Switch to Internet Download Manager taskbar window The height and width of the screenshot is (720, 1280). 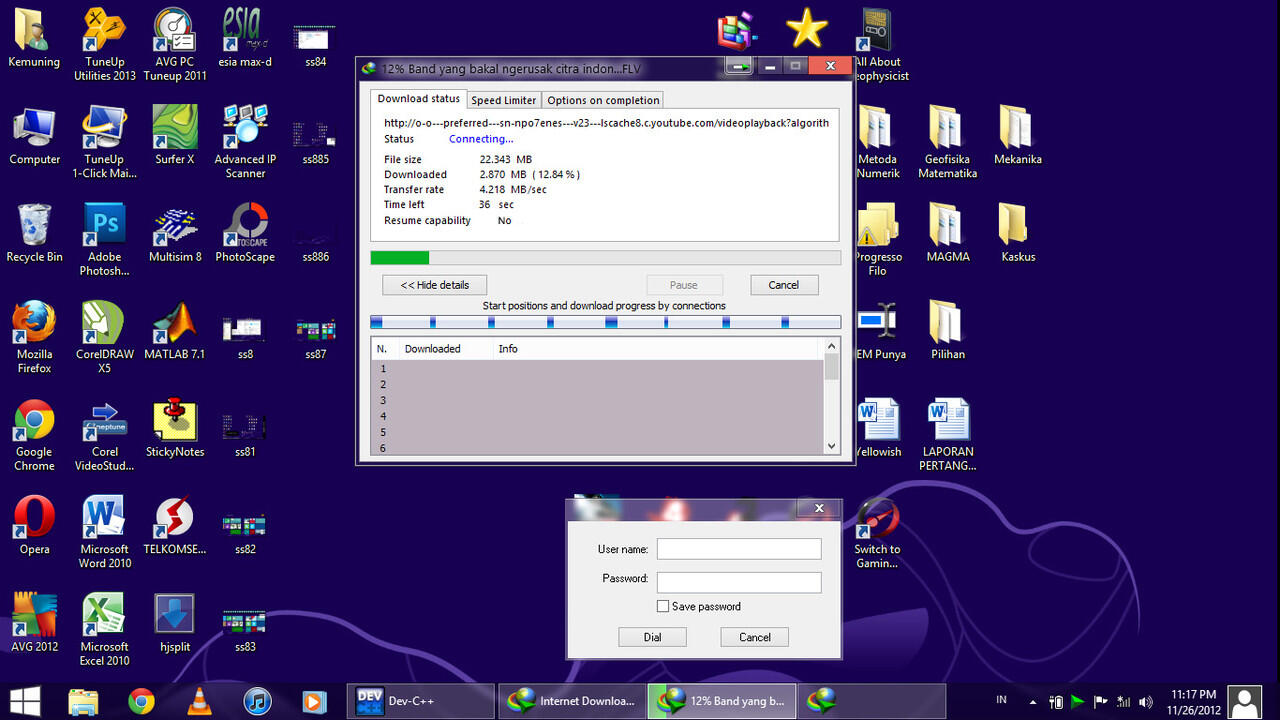point(572,701)
